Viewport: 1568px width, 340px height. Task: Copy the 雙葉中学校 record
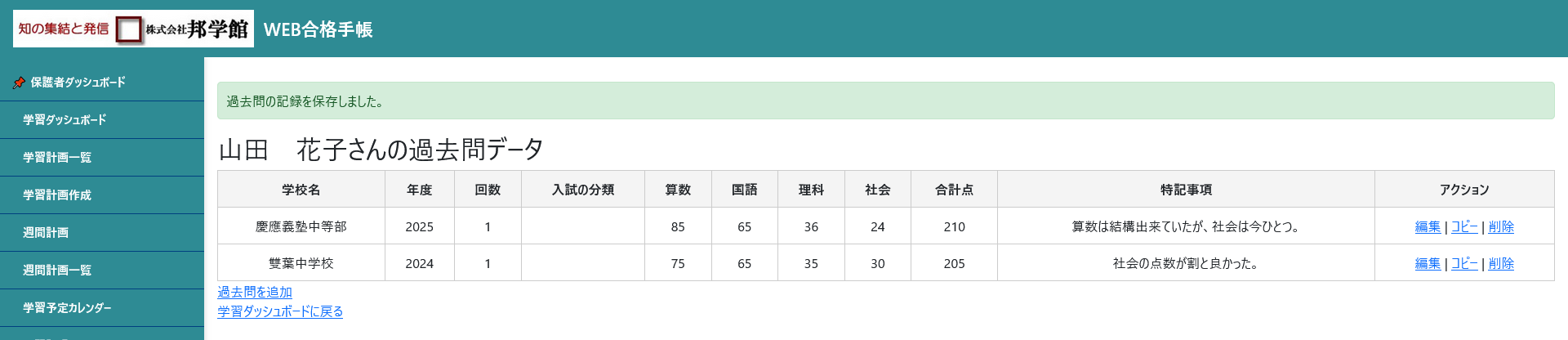(x=1464, y=263)
